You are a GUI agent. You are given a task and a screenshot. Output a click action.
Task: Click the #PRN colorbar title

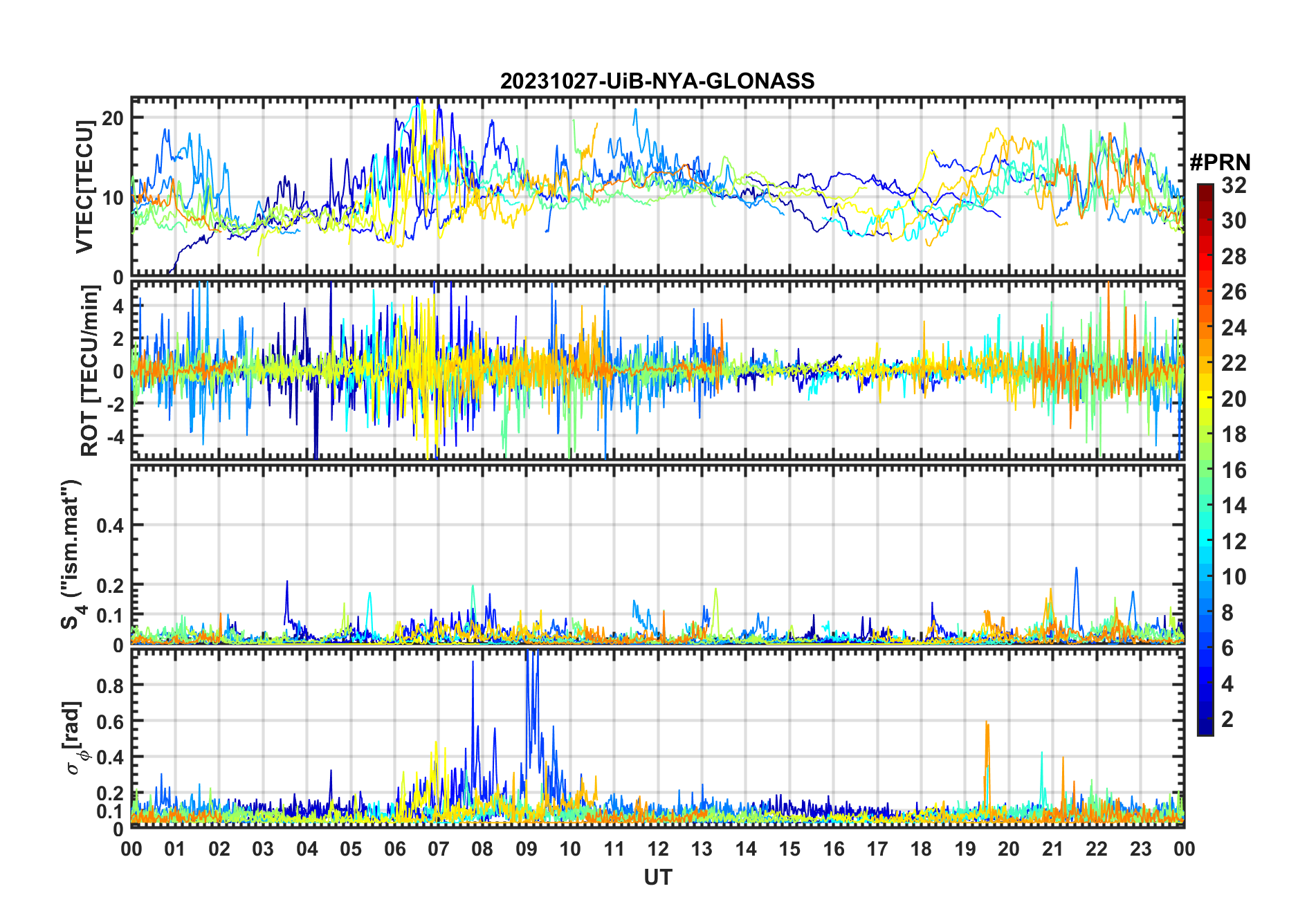[1220, 163]
